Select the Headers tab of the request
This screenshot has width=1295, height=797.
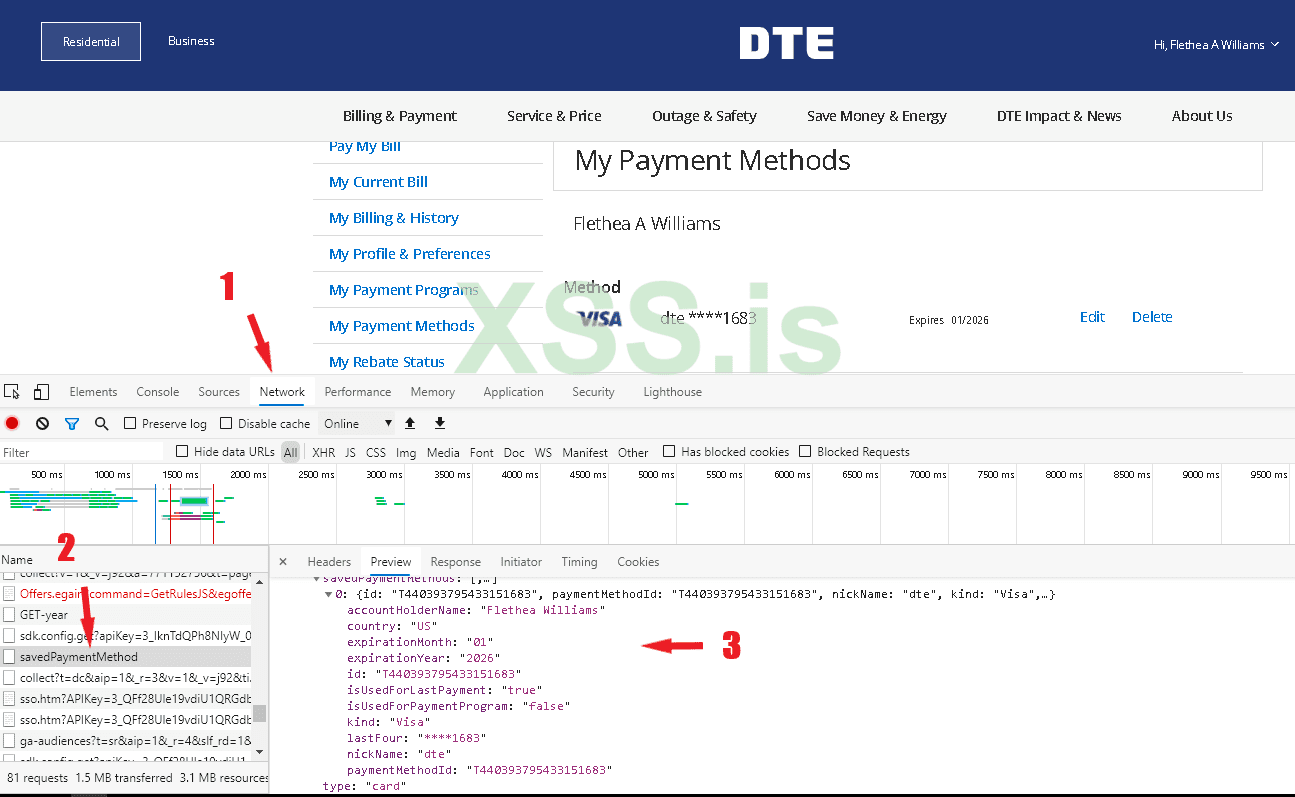(x=329, y=562)
